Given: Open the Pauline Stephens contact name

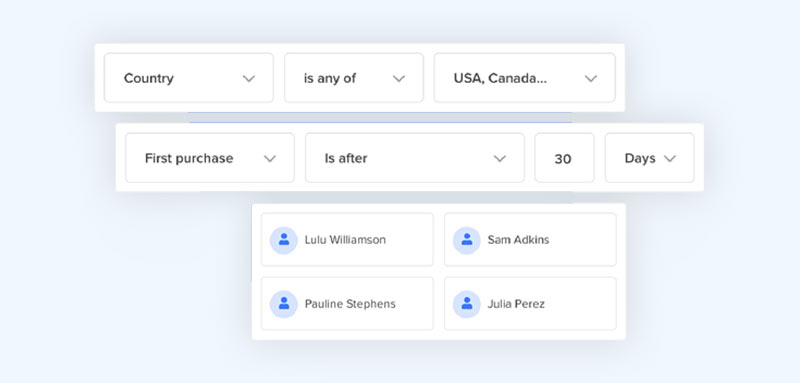Looking at the screenshot, I should pos(350,304).
